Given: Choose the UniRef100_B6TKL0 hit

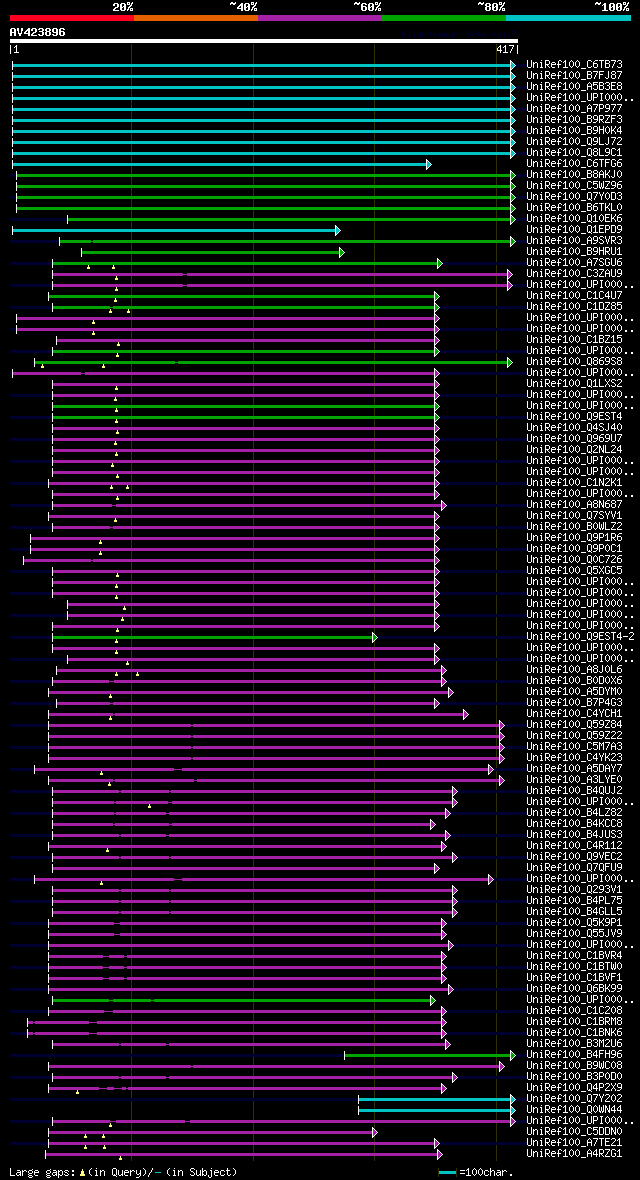Looking at the screenshot, I should (574, 208).
